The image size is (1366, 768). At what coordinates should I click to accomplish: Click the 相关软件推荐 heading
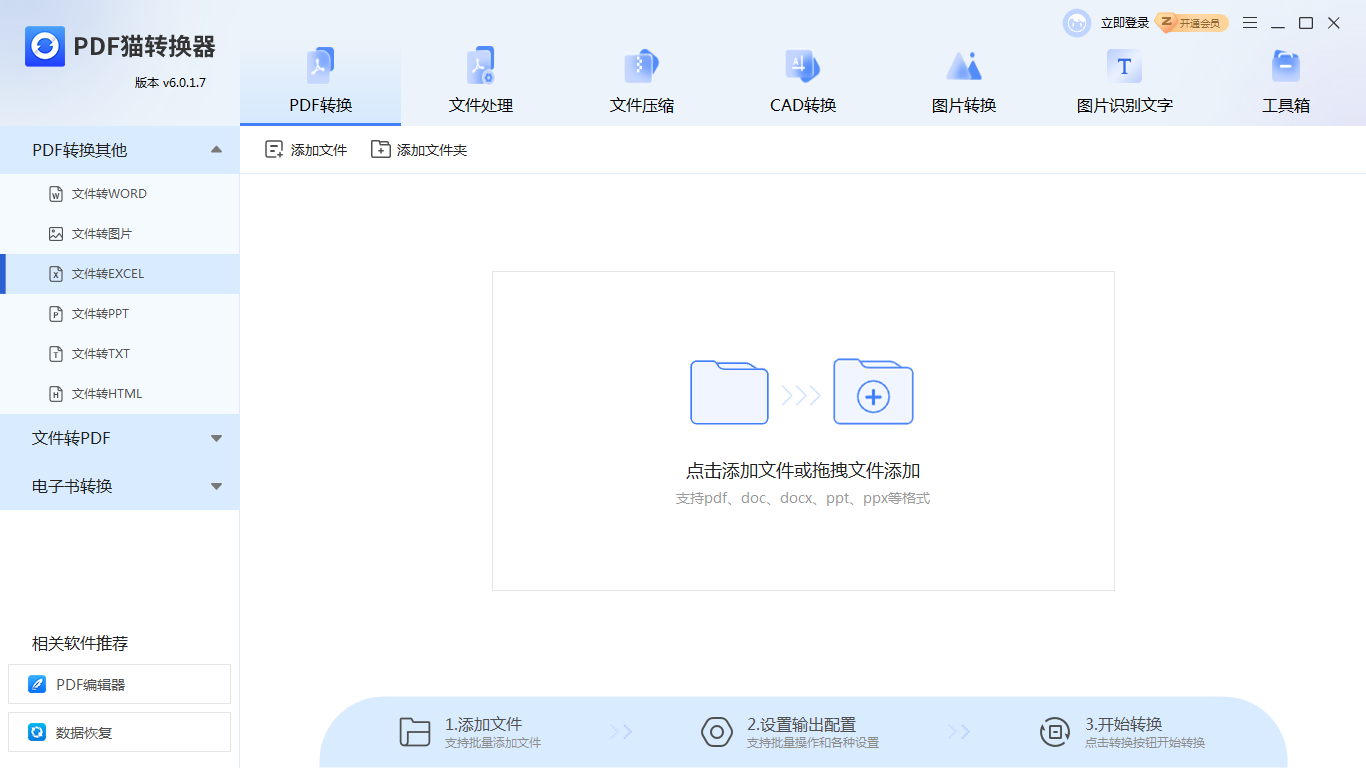[80, 643]
